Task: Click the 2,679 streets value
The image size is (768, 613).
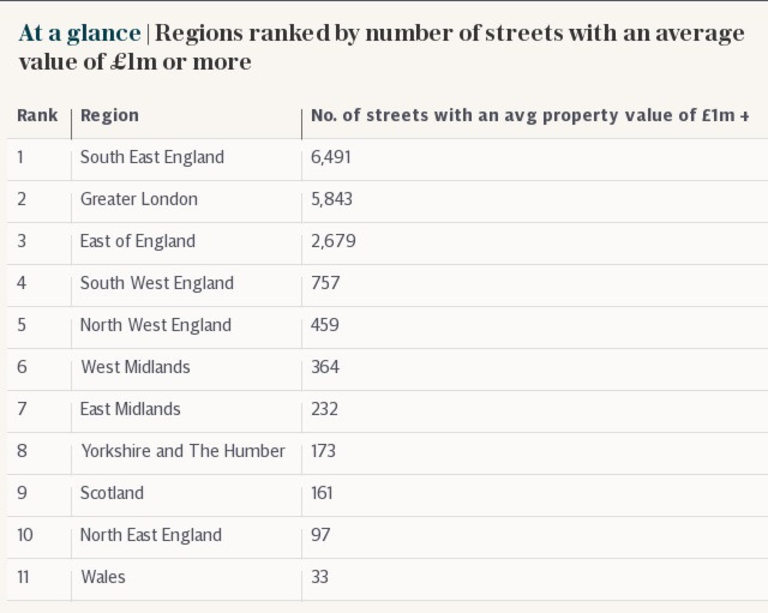Action: click(x=333, y=241)
